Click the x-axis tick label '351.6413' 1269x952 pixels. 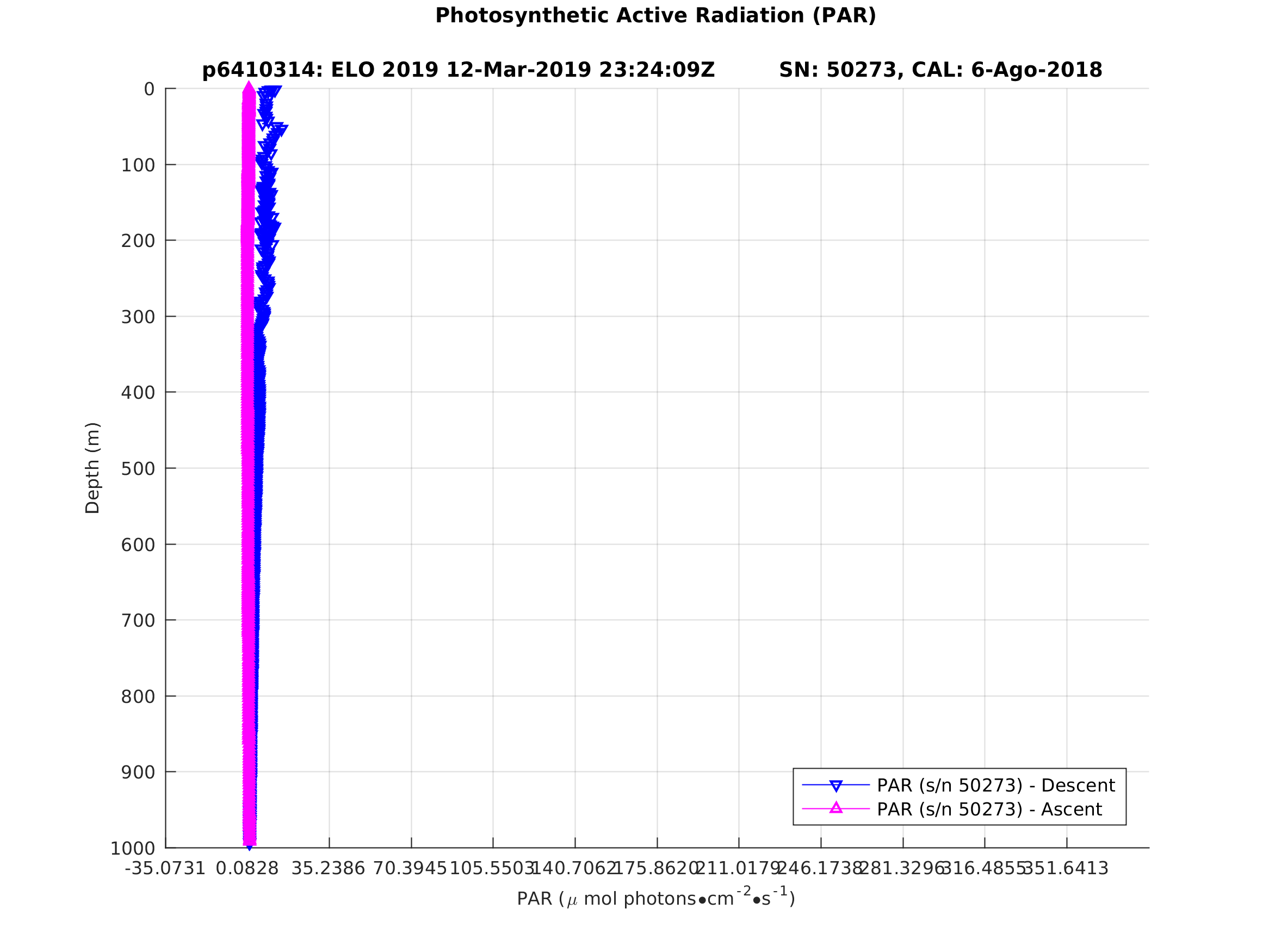pos(1067,869)
